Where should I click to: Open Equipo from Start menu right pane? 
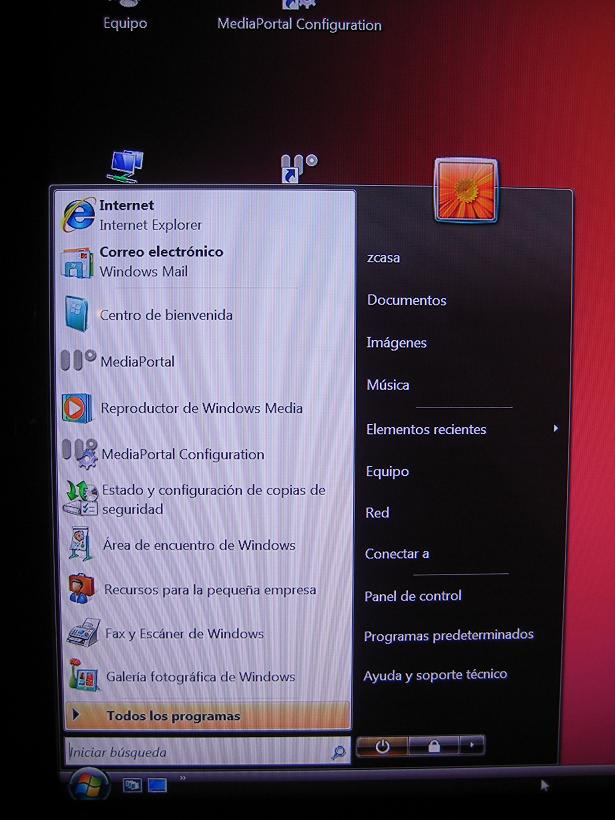click(387, 471)
